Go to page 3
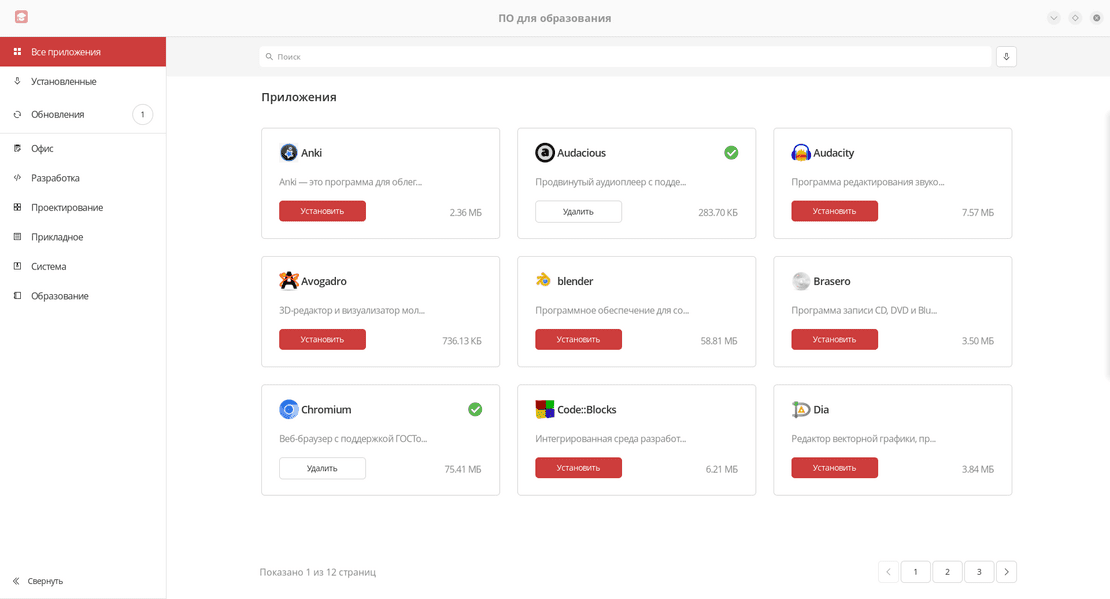Screen dimensions: 1110x599 [x=979, y=571]
